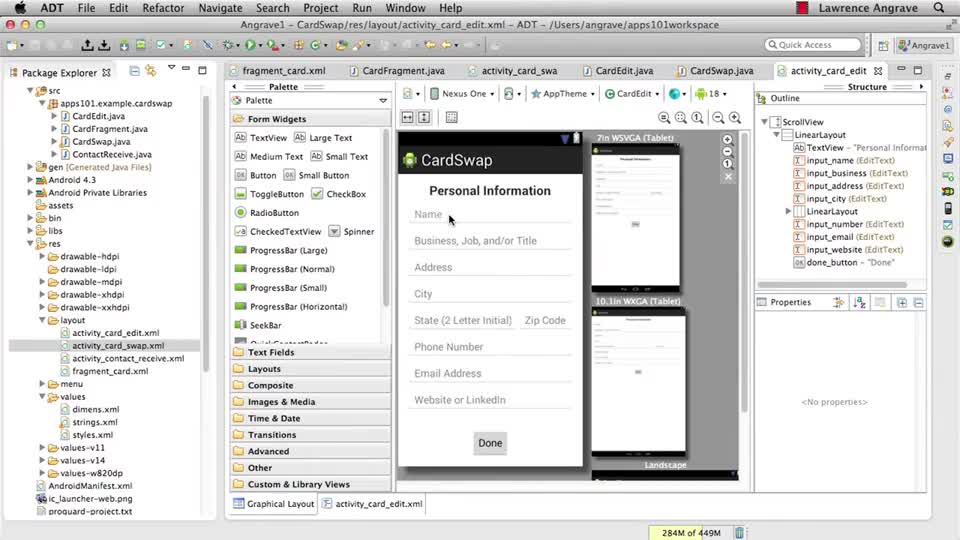Click the Done button in the layout preview
This screenshot has height=540, width=960.
click(490, 443)
